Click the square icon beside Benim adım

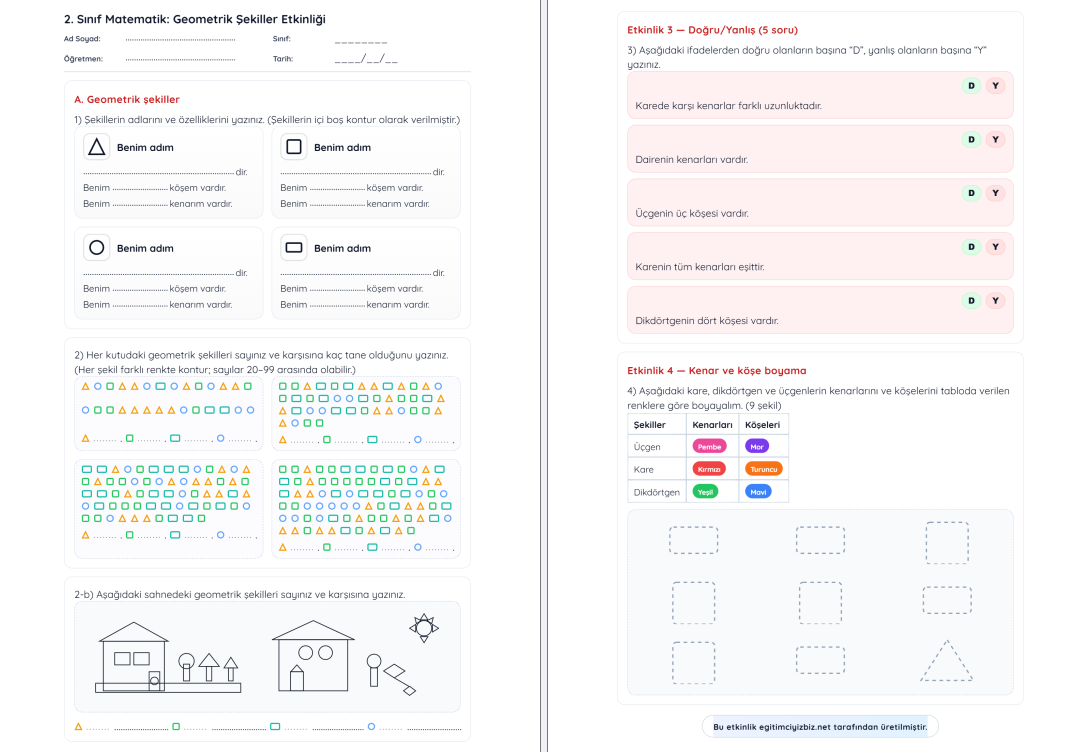293,147
